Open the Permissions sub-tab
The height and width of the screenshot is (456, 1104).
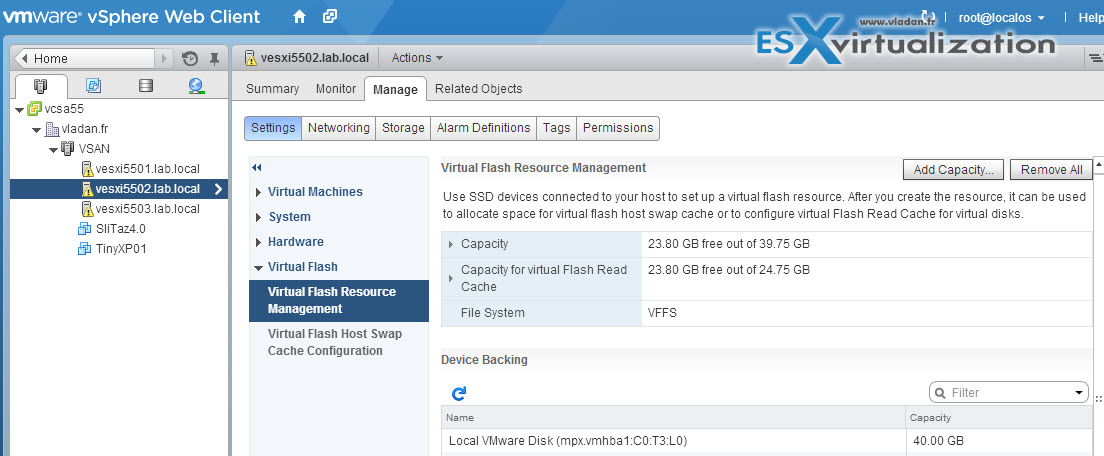[x=618, y=128]
